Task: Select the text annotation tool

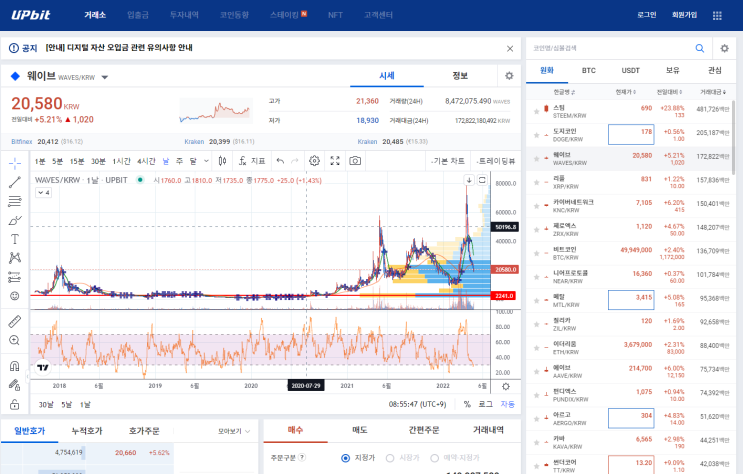Action: tap(15, 239)
